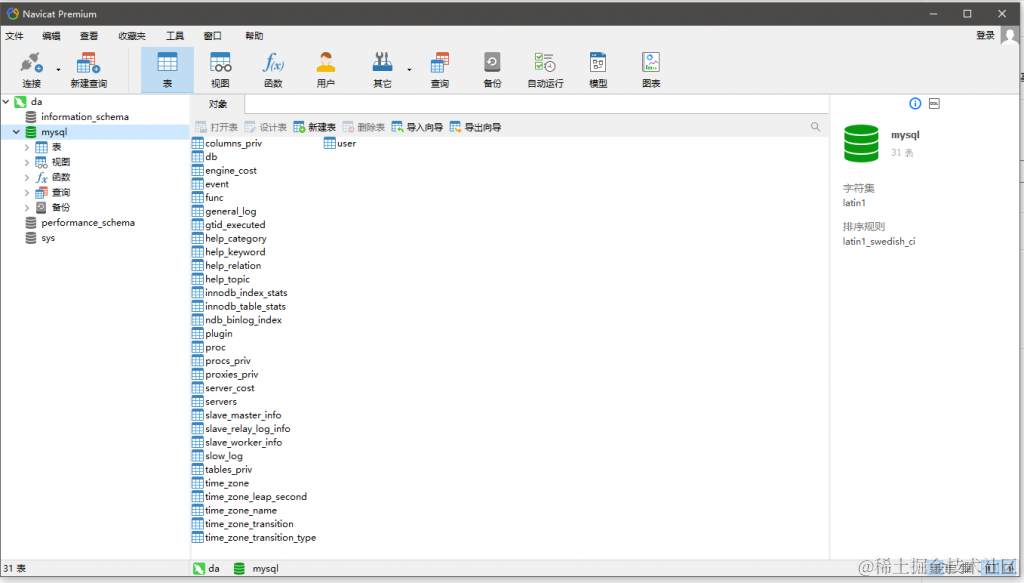Screen dimensions: 1024x583
Task: Open the 查看 (View) menu
Action: coord(89,36)
